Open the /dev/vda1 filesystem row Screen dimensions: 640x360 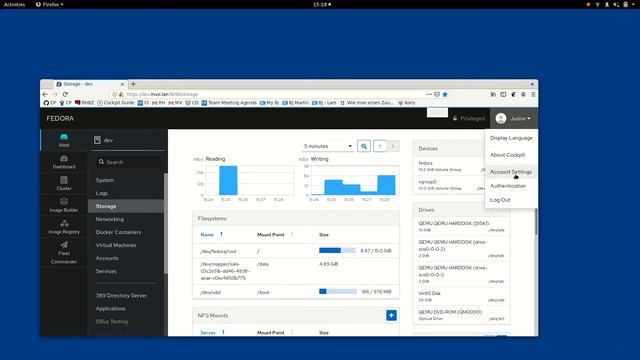[296, 292]
